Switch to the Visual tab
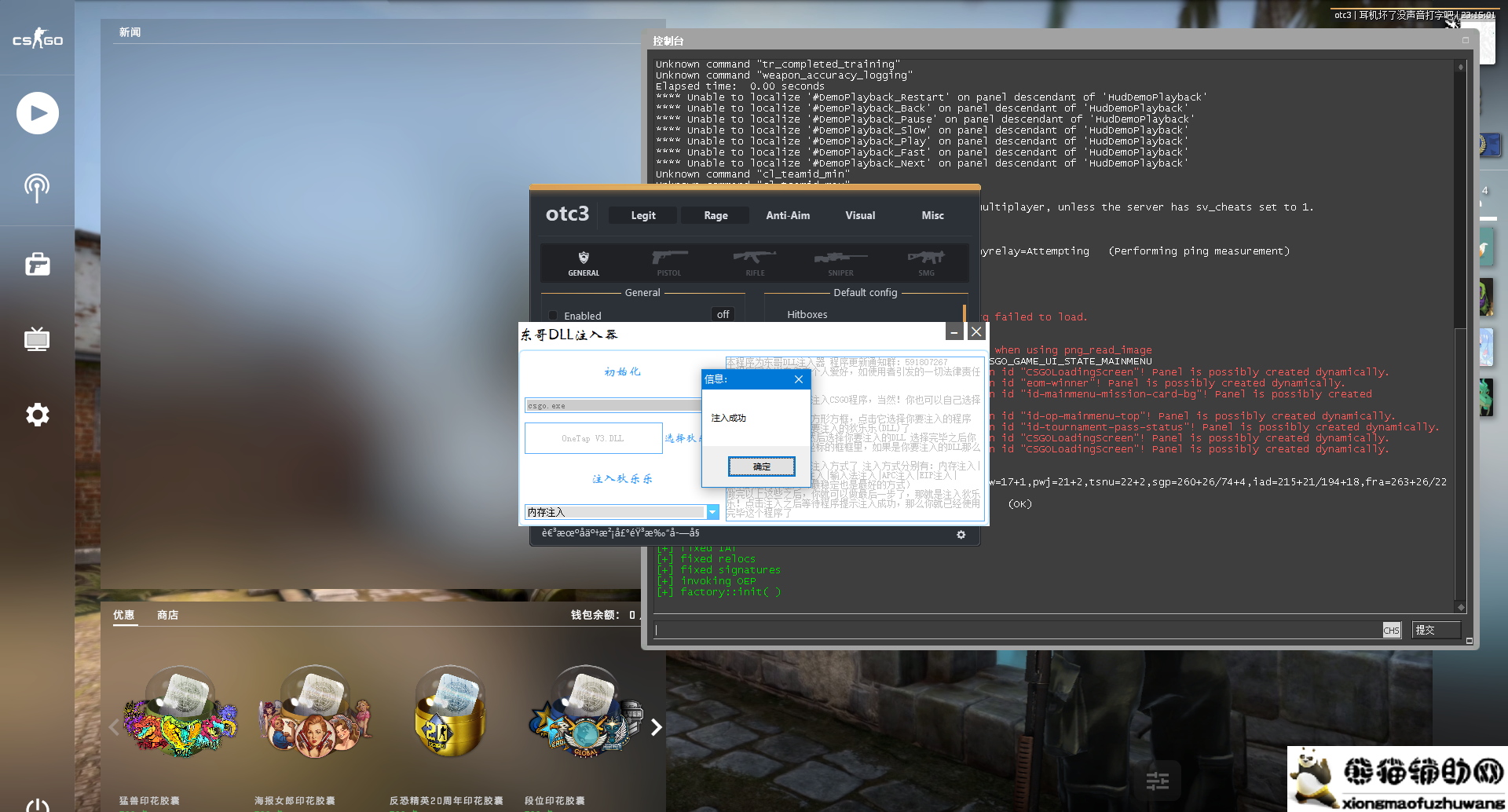The image size is (1508, 812). [x=860, y=215]
